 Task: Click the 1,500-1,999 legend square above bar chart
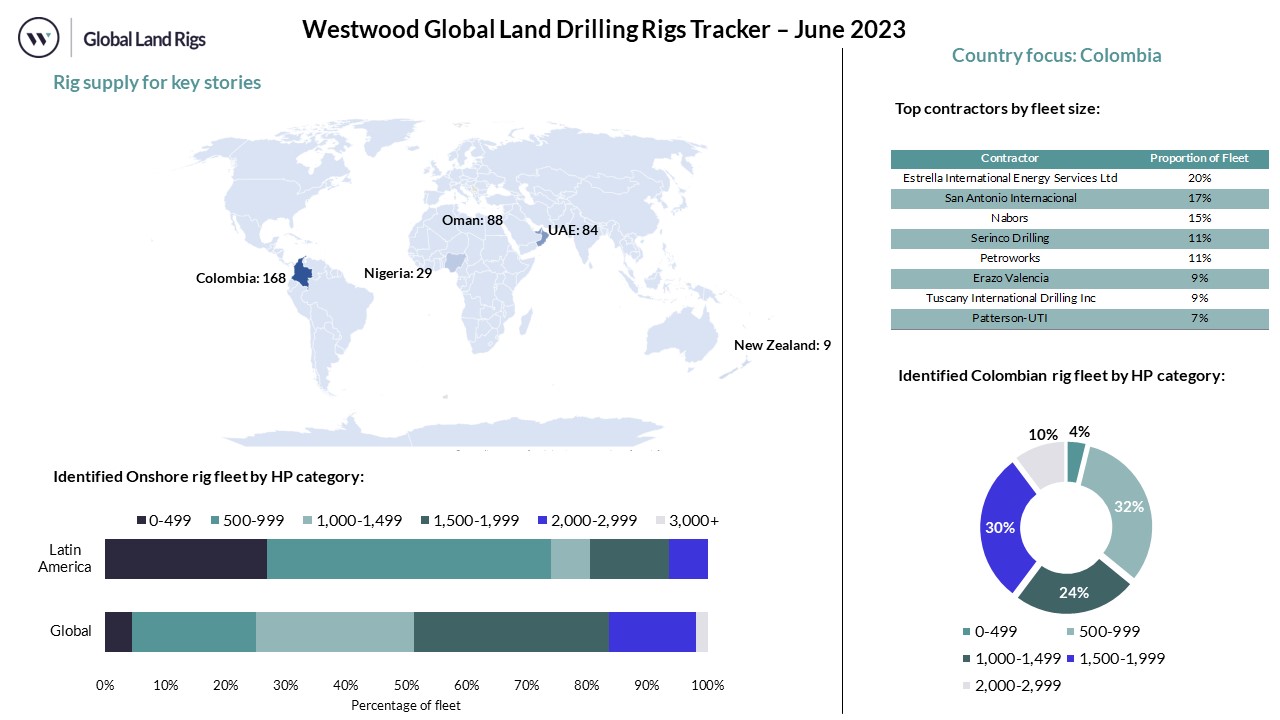[426, 521]
